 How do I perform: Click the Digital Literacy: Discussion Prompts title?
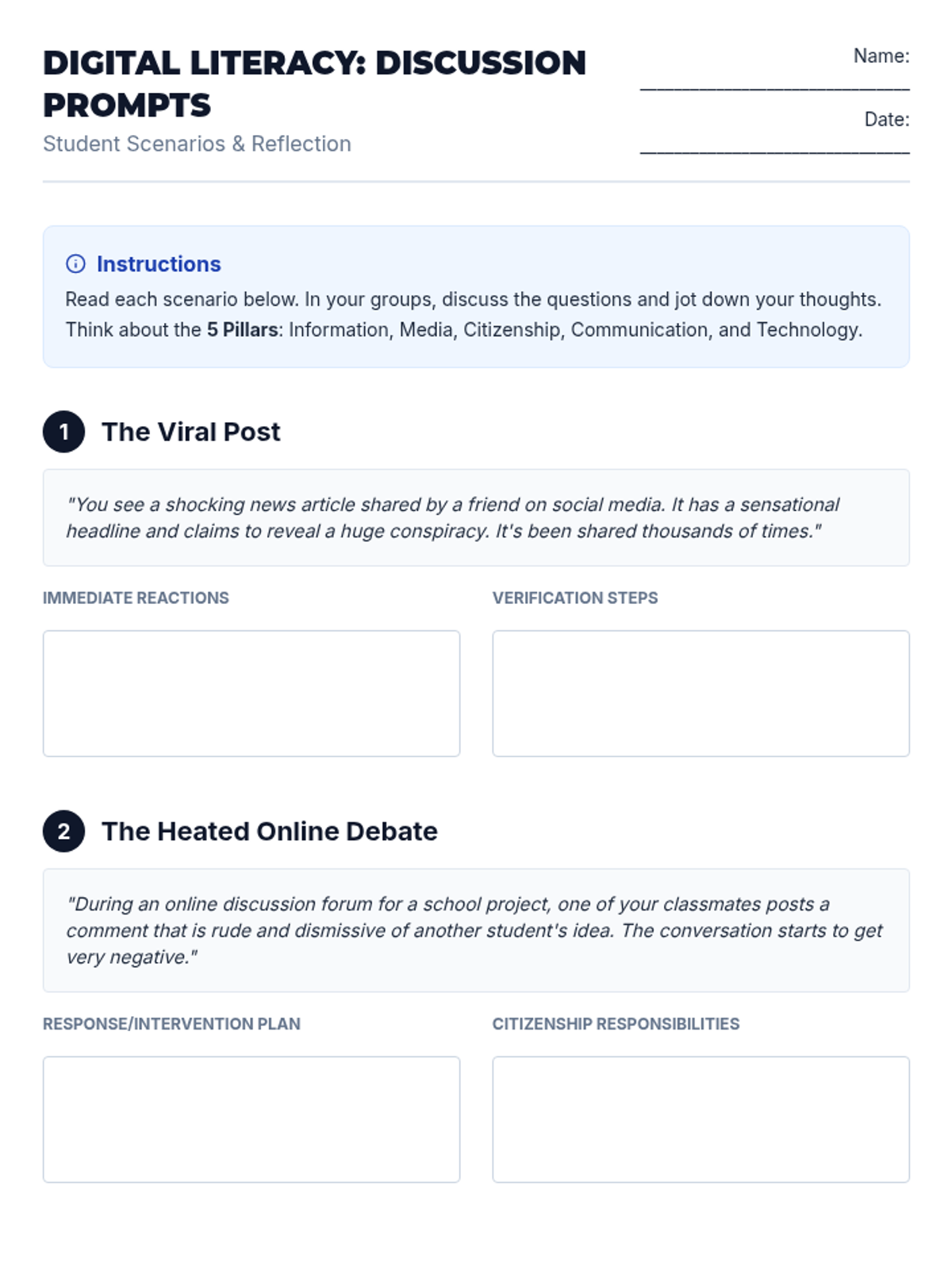tap(314, 83)
